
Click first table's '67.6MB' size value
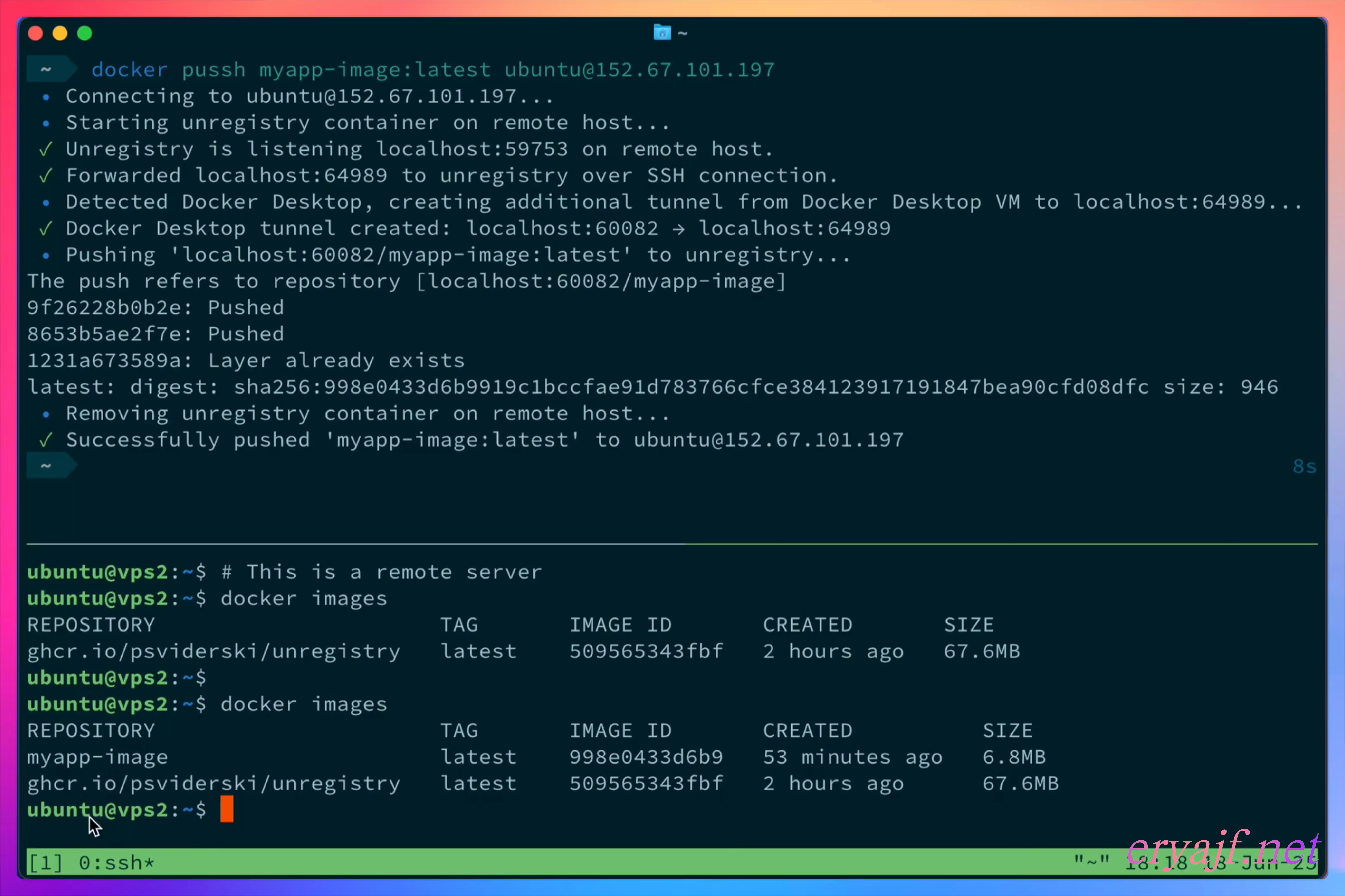(x=982, y=652)
